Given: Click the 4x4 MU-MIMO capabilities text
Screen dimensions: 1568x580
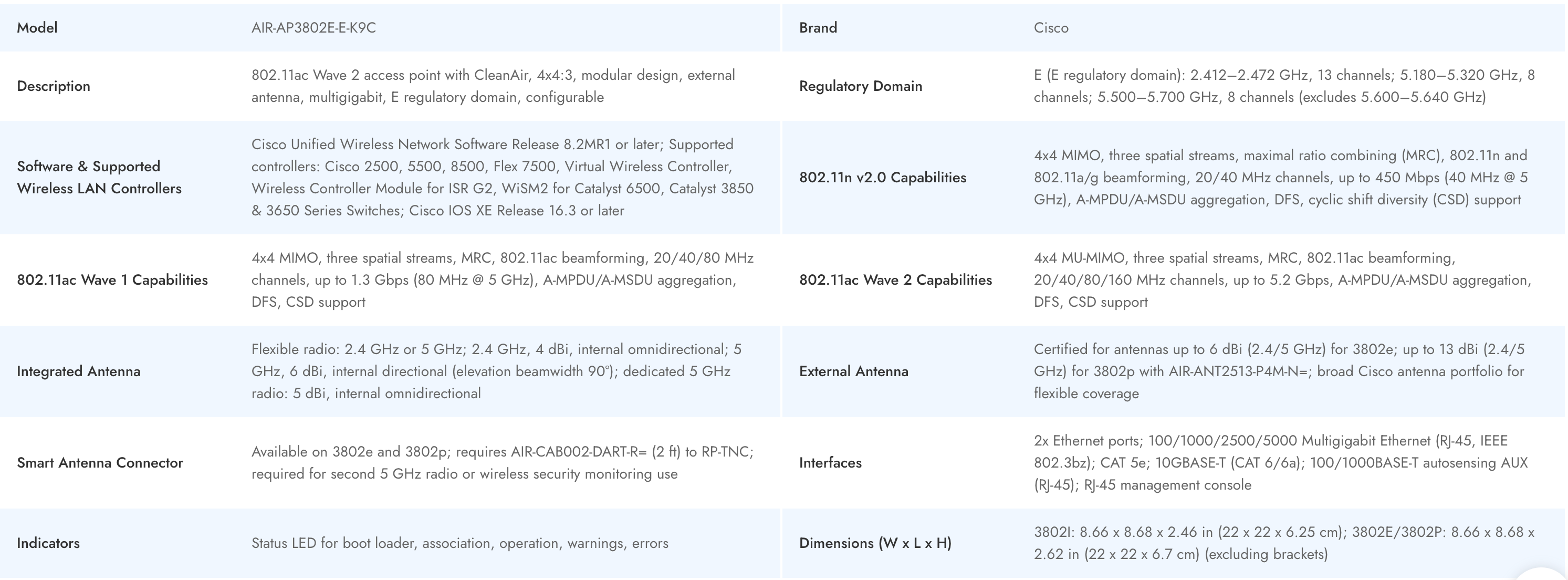Looking at the screenshot, I should 1282,279.
